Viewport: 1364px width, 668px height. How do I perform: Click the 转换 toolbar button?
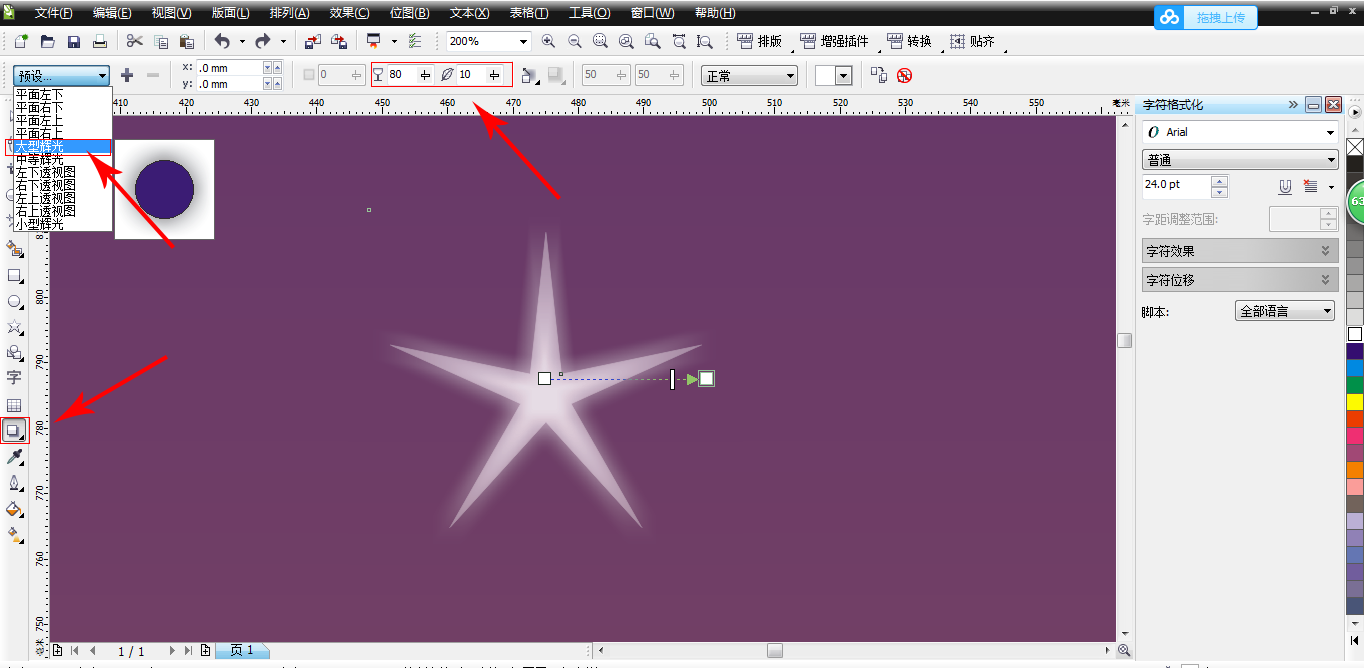point(908,42)
